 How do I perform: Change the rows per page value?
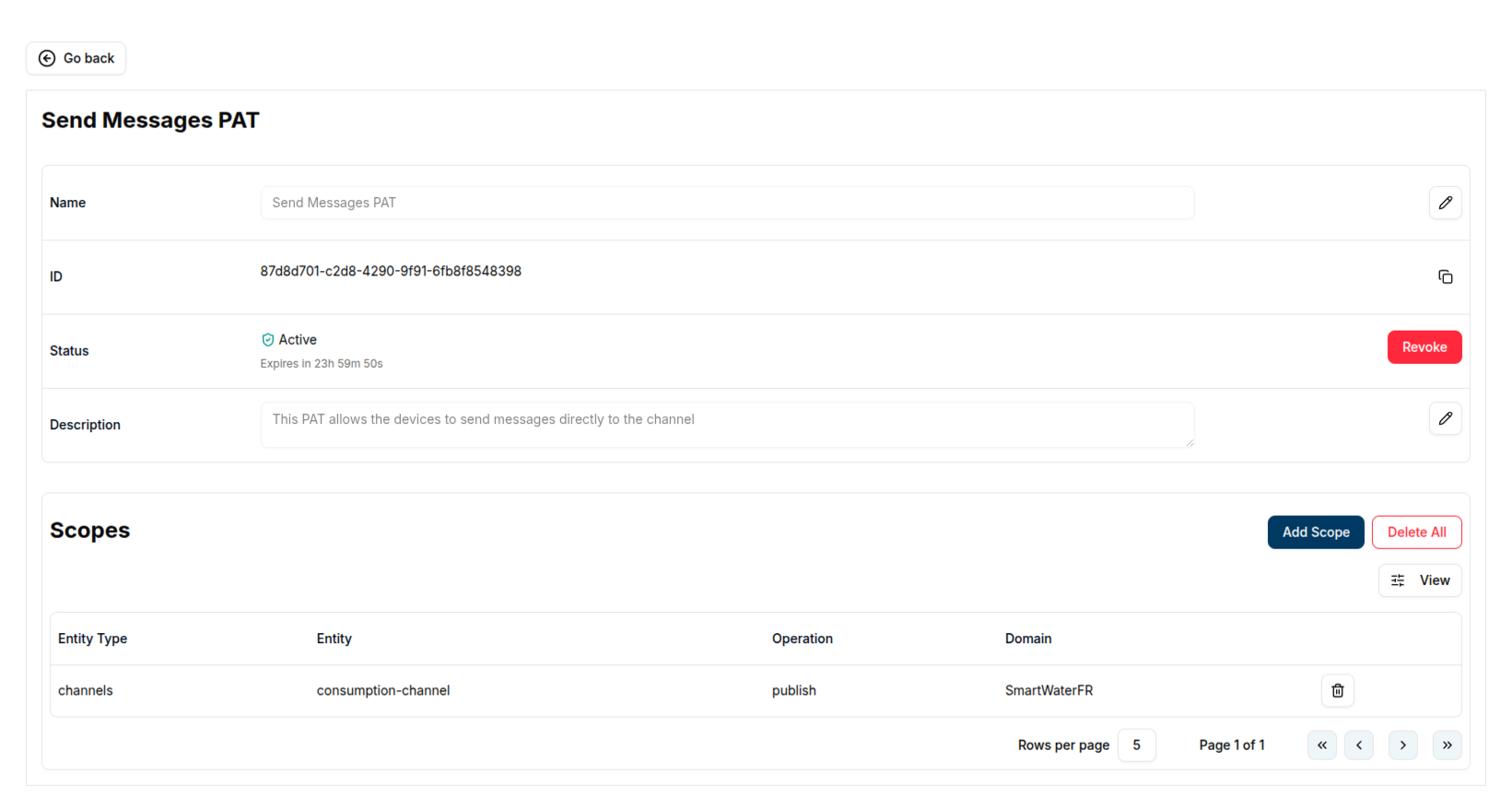click(1136, 745)
